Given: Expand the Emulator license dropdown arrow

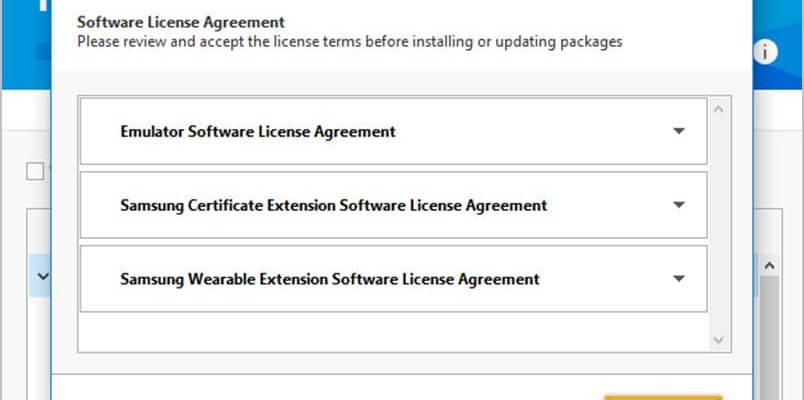Looking at the screenshot, I should point(678,131).
